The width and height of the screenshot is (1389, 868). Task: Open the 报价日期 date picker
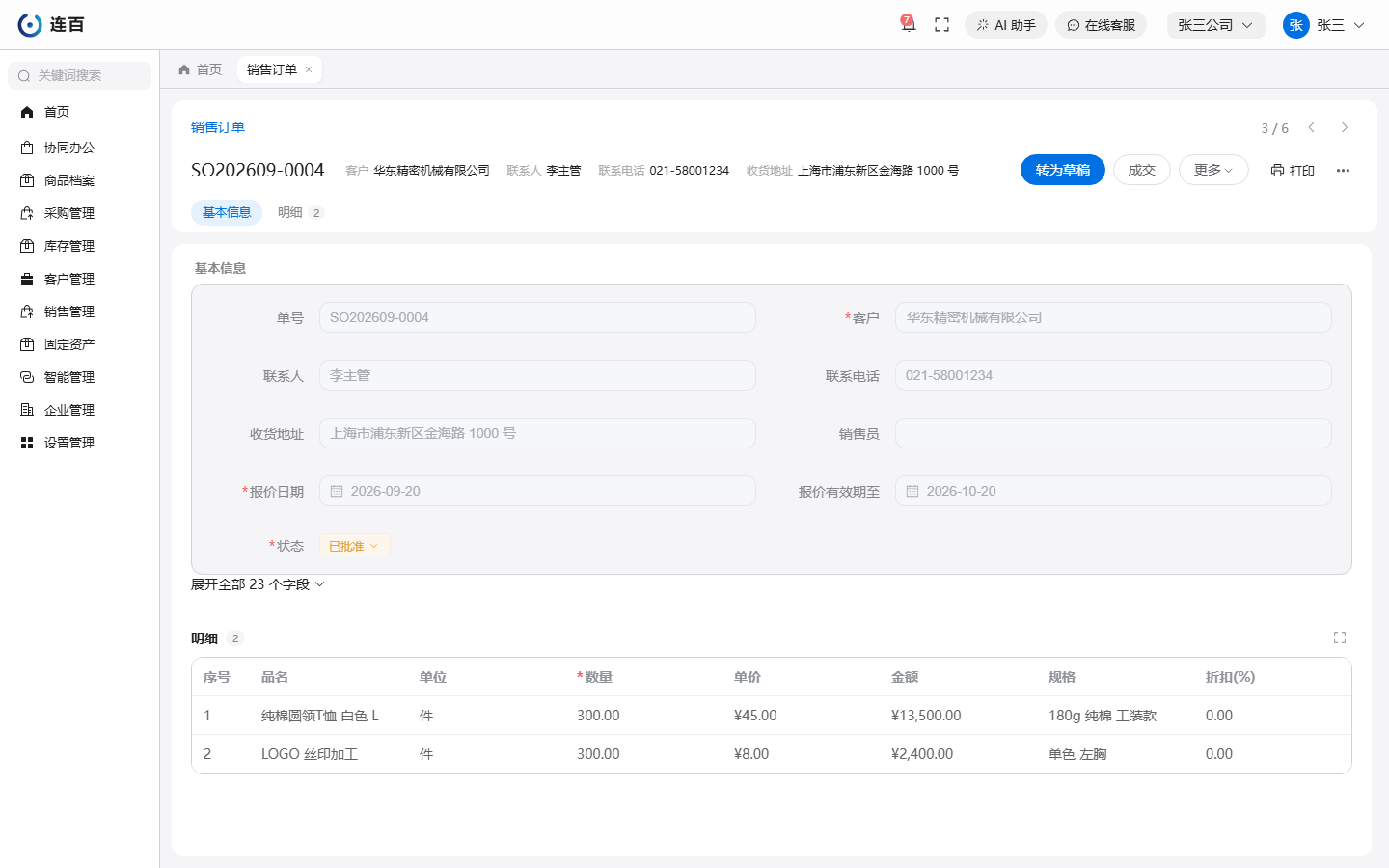537,491
